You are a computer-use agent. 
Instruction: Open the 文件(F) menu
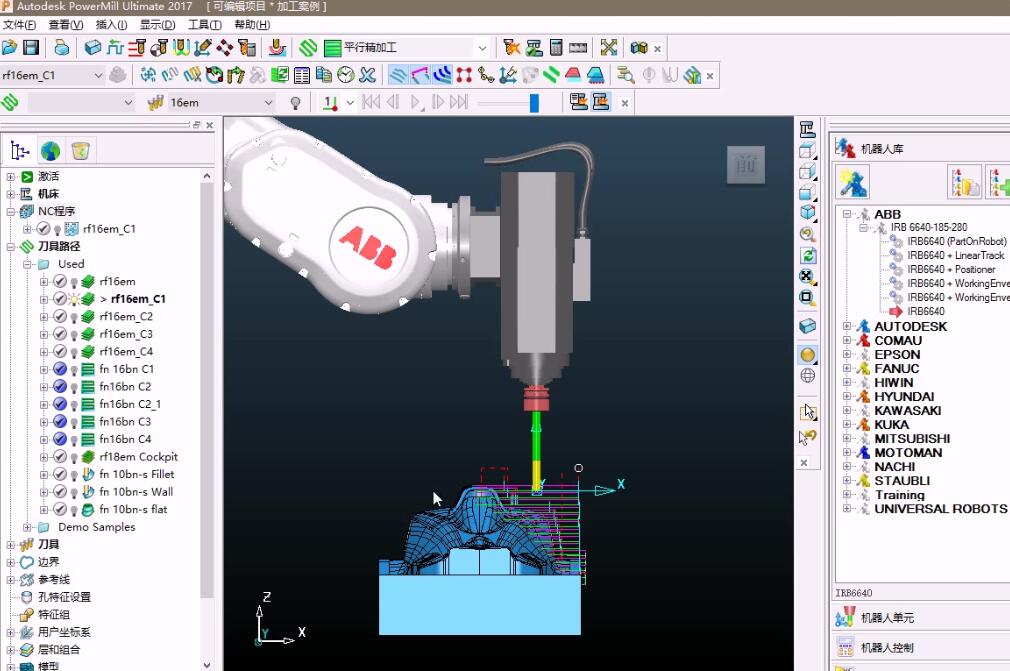pyautogui.click(x=20, y=24)
